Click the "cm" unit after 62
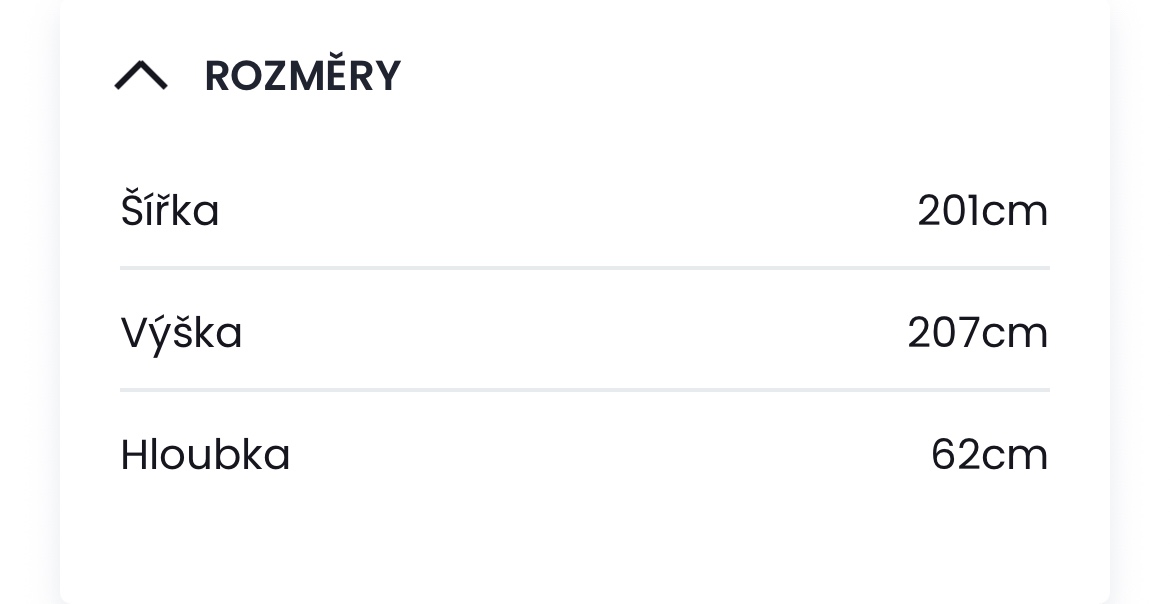This screenshot has width=1170, height=604. [x=1015, y=455]
